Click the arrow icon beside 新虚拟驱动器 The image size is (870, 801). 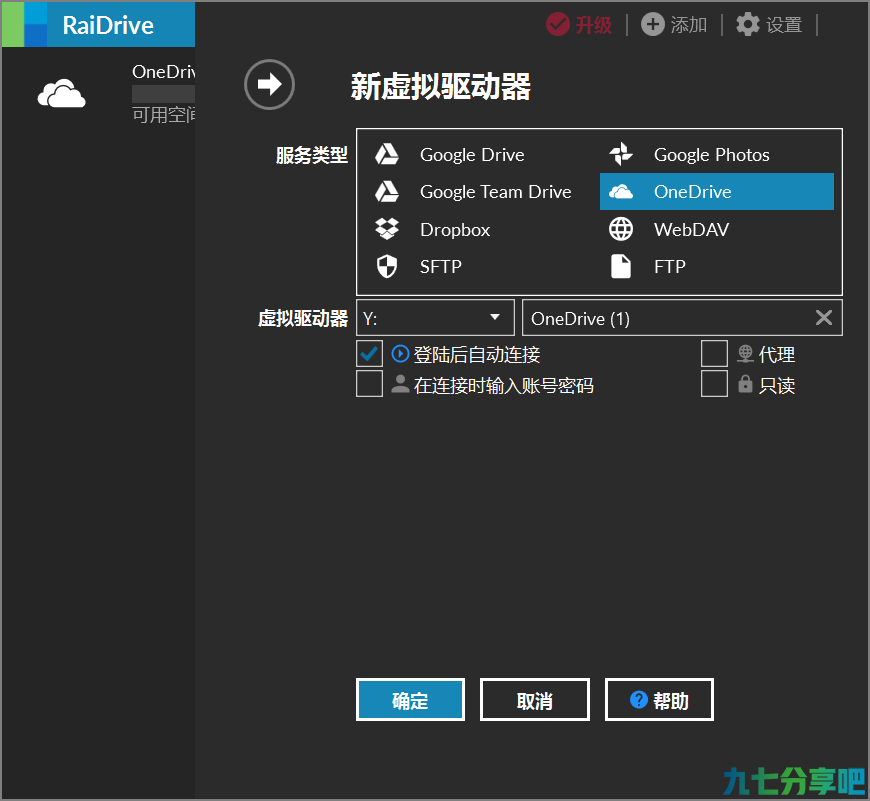pos(269,84)
